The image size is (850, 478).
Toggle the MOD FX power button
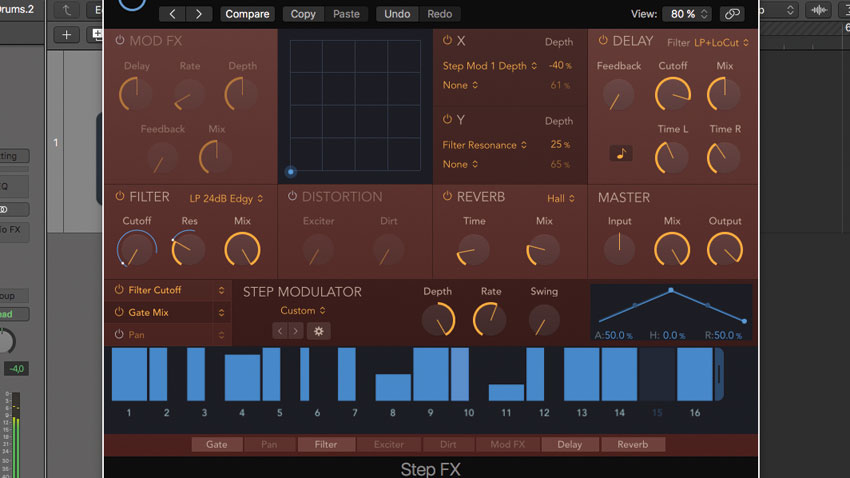point(120,40)
